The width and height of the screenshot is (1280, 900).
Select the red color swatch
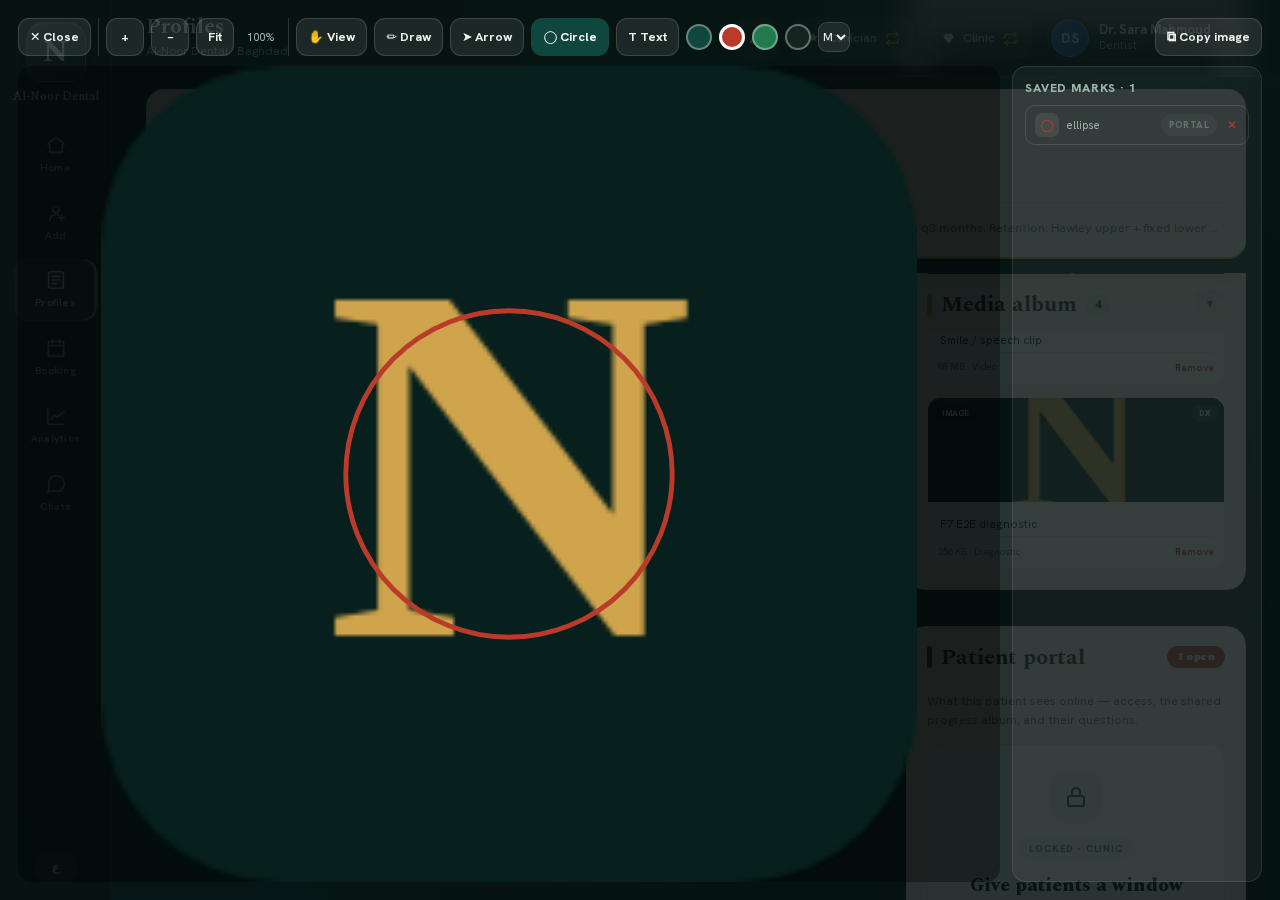732,37
